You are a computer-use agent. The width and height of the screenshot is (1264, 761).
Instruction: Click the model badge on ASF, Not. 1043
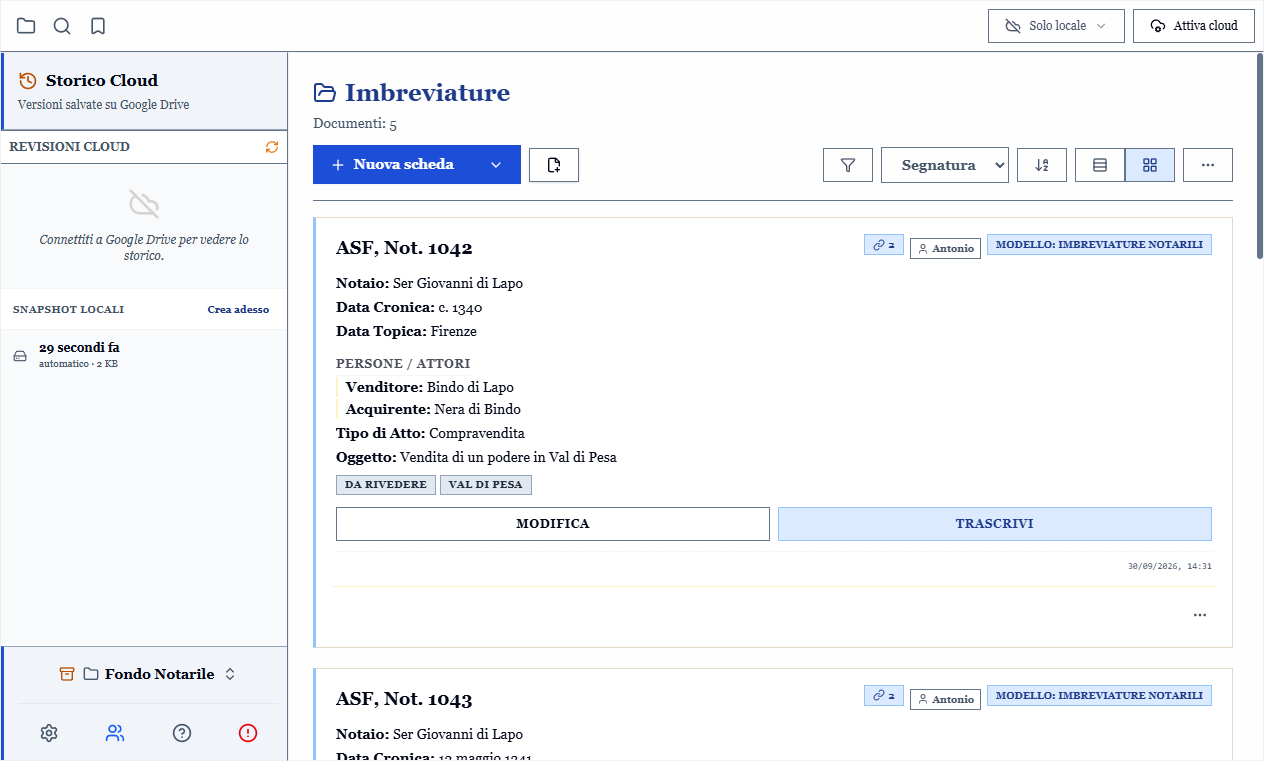point(1099,696)
